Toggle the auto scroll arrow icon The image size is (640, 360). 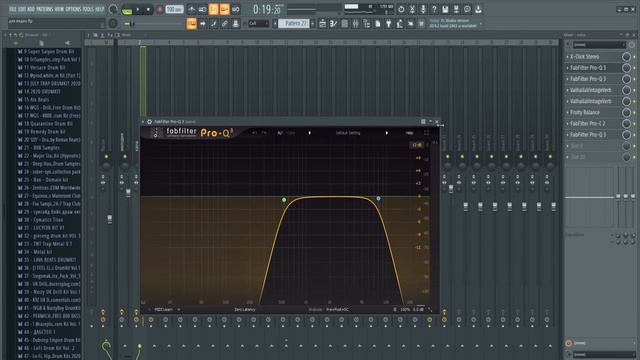click(202, 24)
